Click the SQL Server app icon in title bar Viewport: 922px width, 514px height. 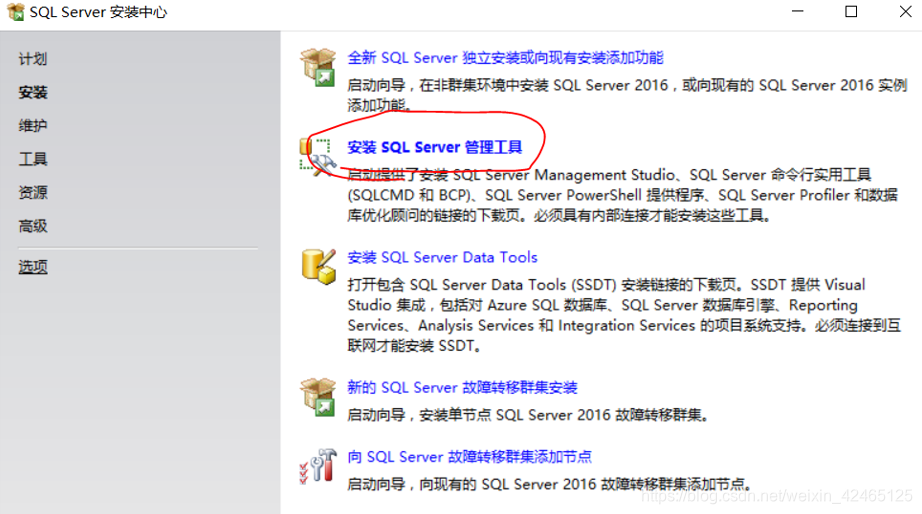16,12
